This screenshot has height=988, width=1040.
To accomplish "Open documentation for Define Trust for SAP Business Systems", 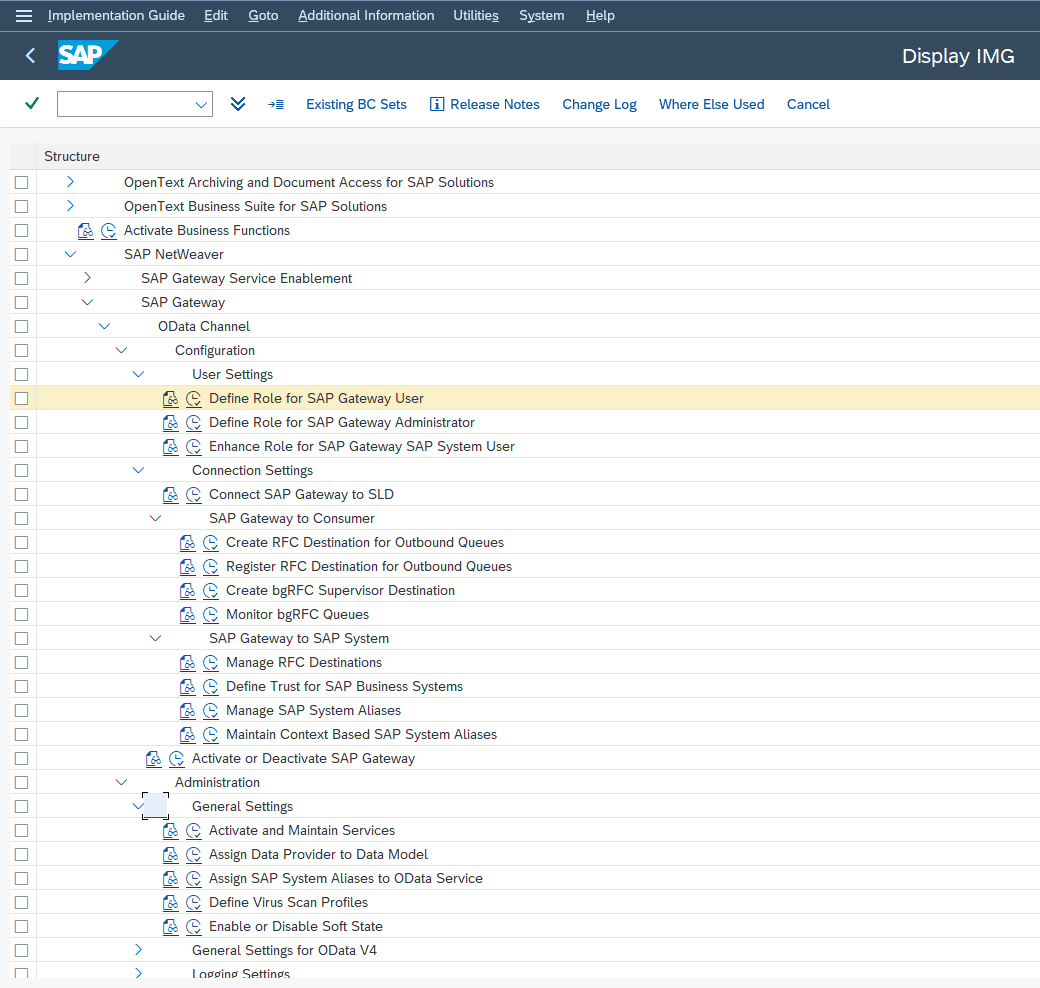I will pyautogui.click(x=188, y=686).
